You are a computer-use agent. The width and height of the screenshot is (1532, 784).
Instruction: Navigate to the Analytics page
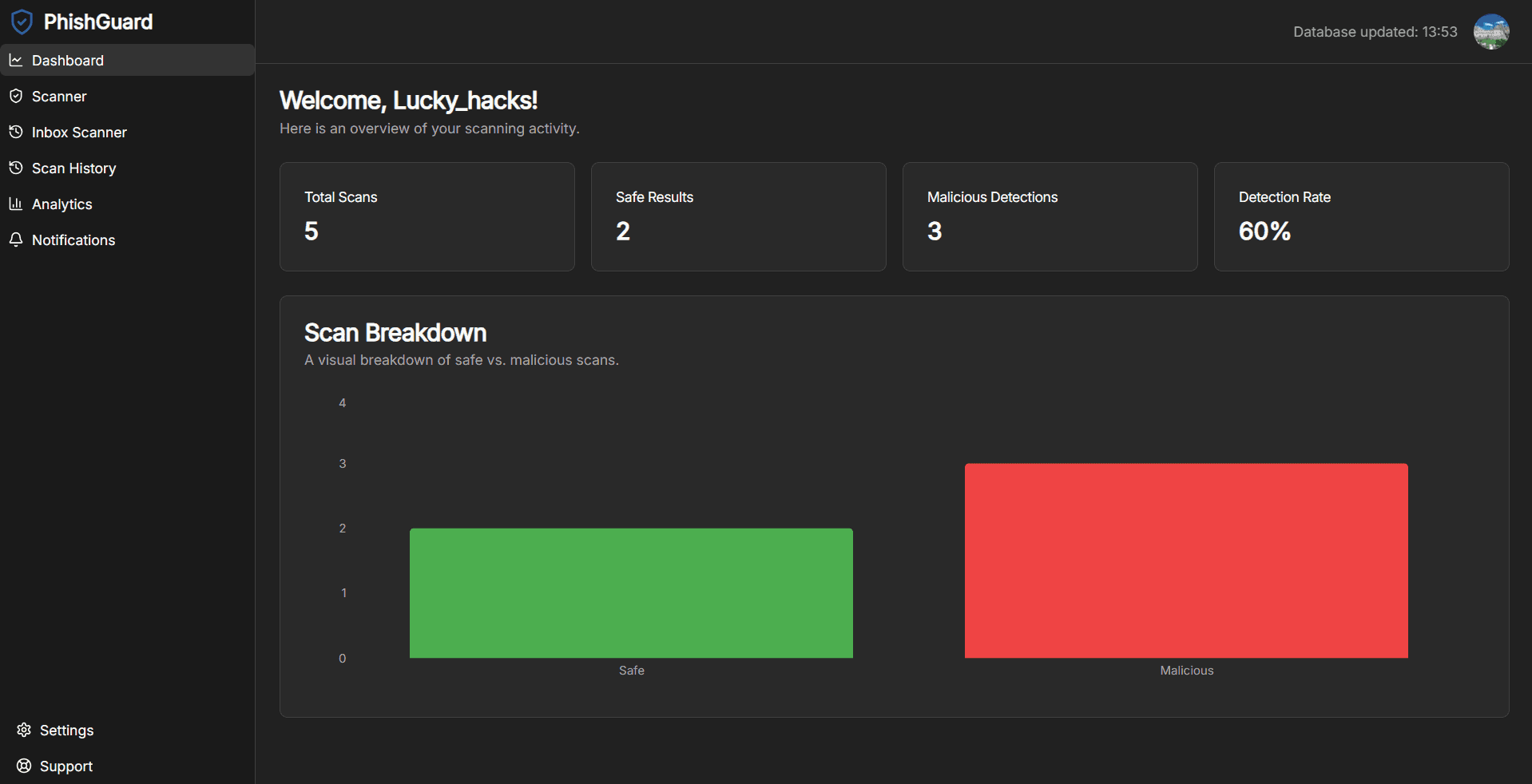[x=62, y=204]
